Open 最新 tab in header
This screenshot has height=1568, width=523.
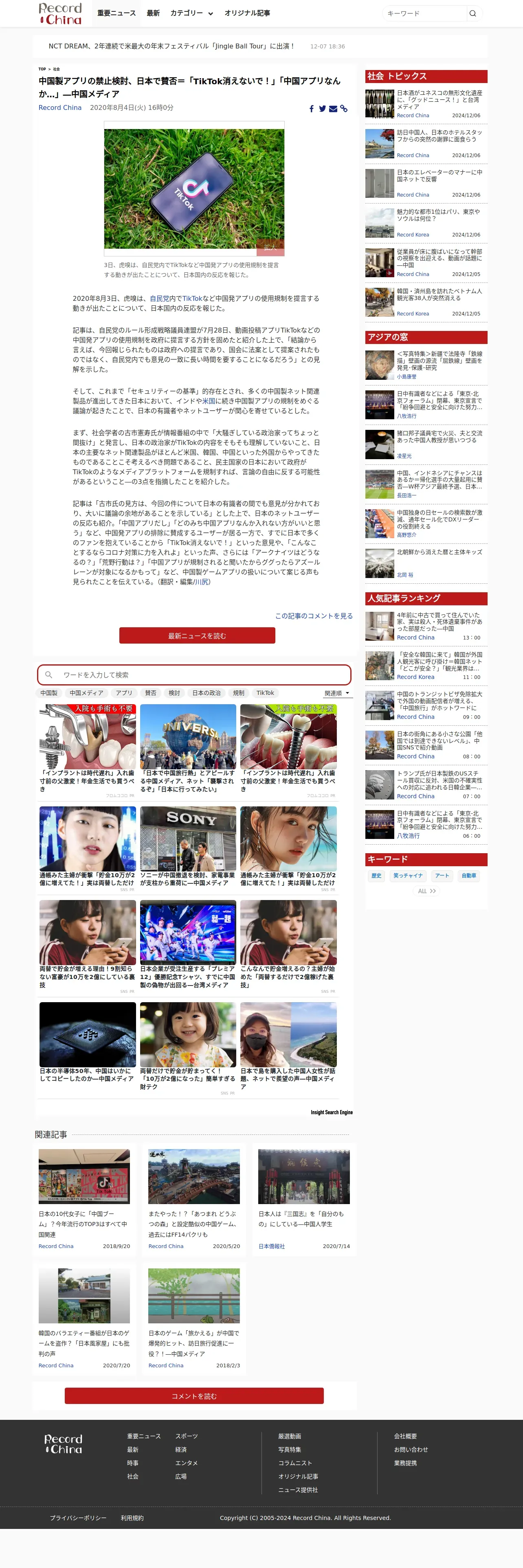tap(153, 13)
